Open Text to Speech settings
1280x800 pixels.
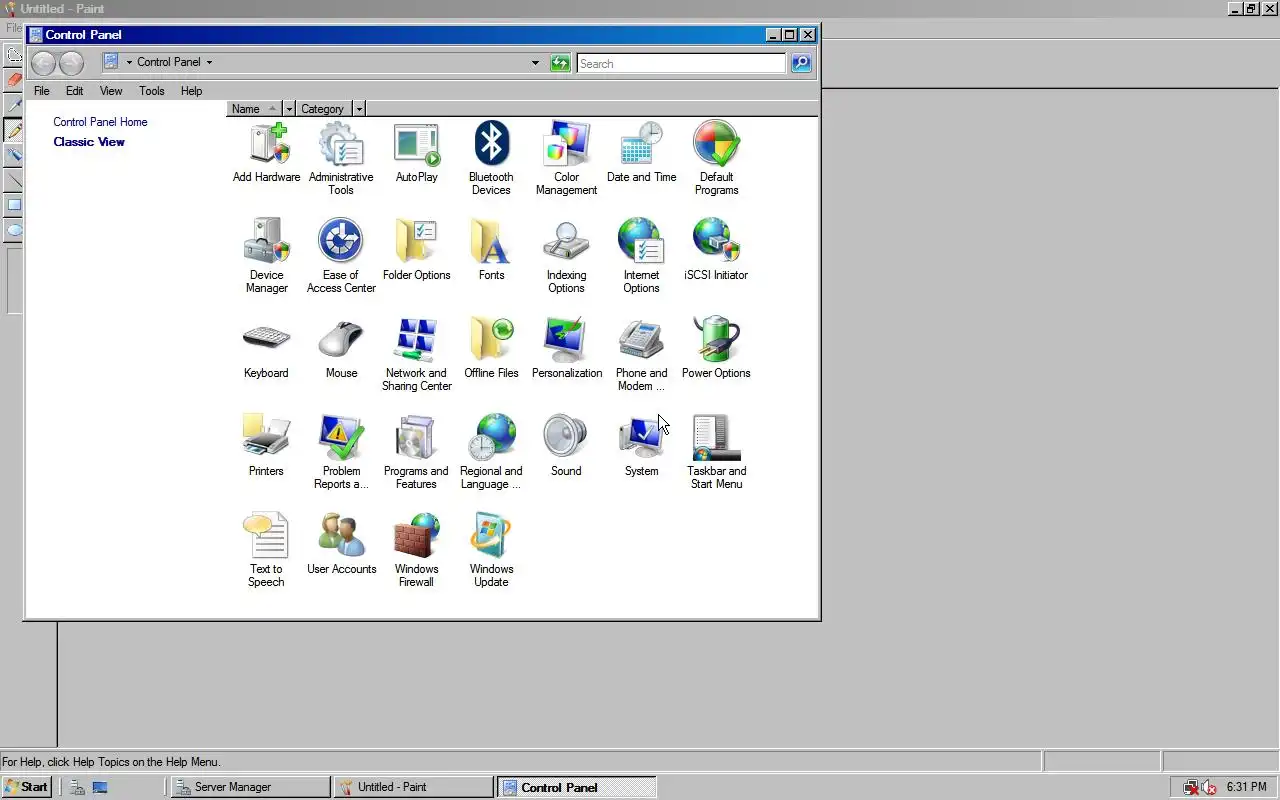pos(266,551)
